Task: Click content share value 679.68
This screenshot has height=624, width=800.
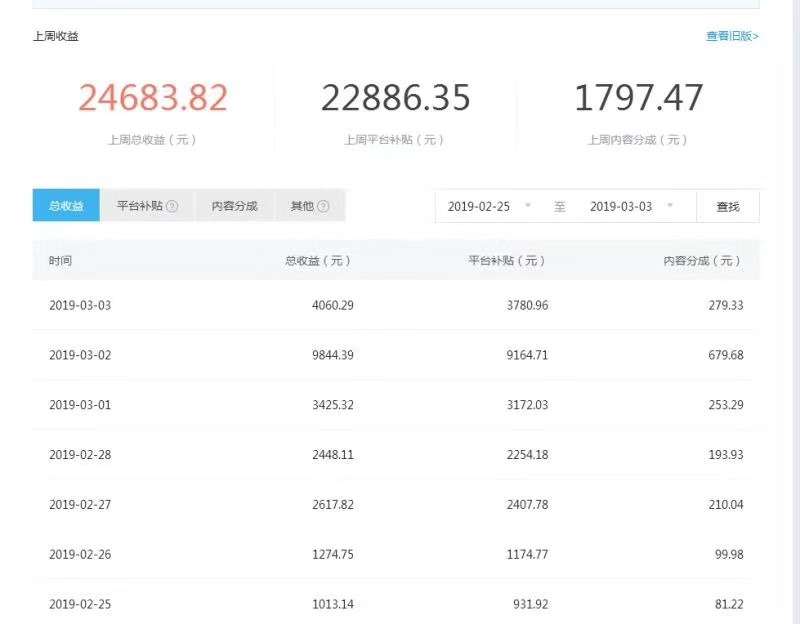Action: [726, 355]
